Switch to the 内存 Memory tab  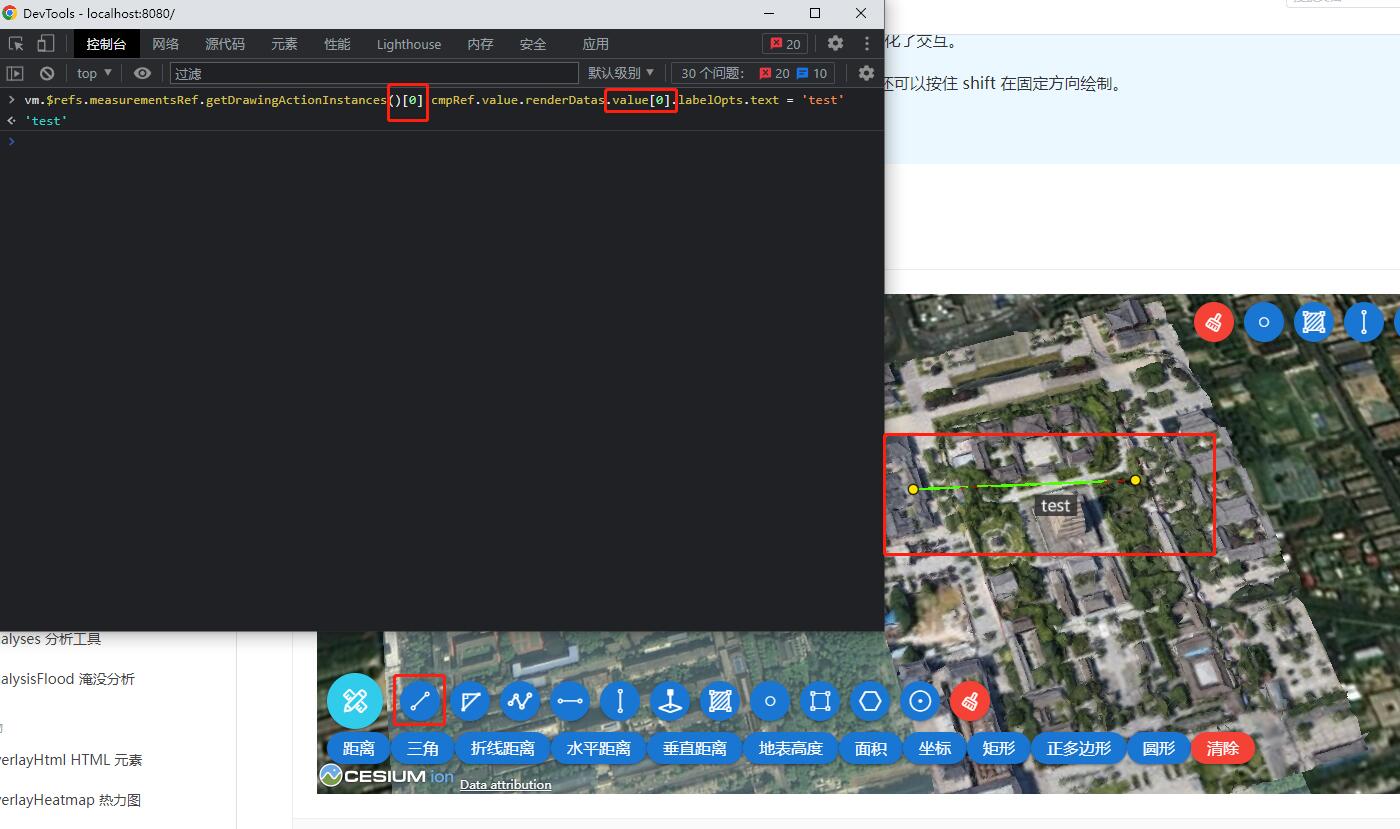[480, 44]
